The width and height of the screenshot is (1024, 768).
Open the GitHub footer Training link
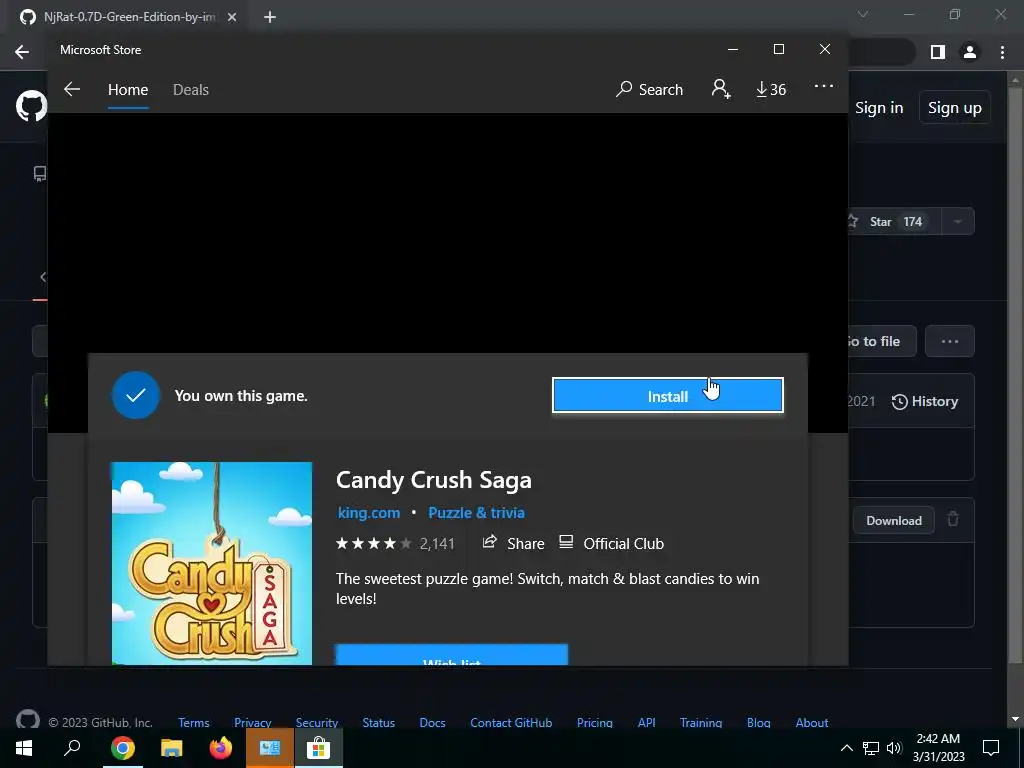point(701,722)
